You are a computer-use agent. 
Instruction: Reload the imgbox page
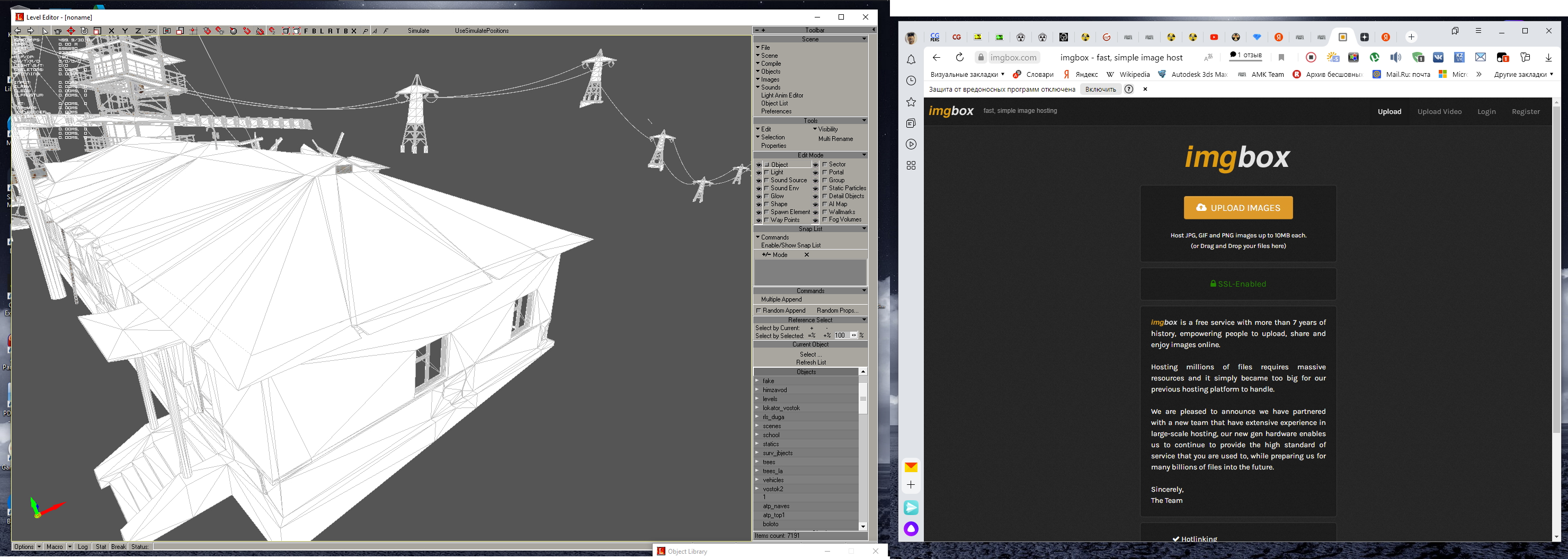point(959,57)
